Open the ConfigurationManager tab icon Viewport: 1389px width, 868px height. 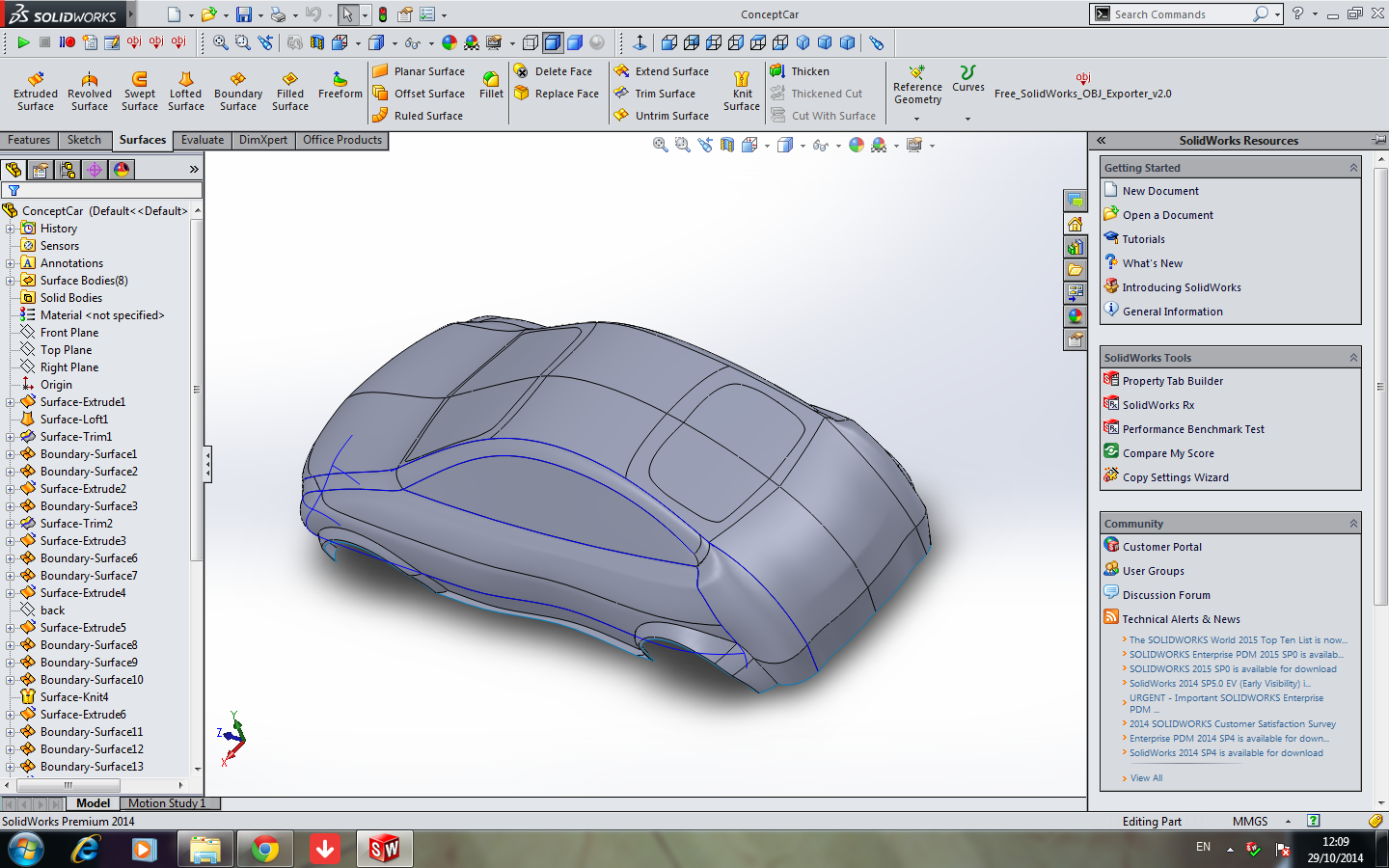[x=68, y=170]
